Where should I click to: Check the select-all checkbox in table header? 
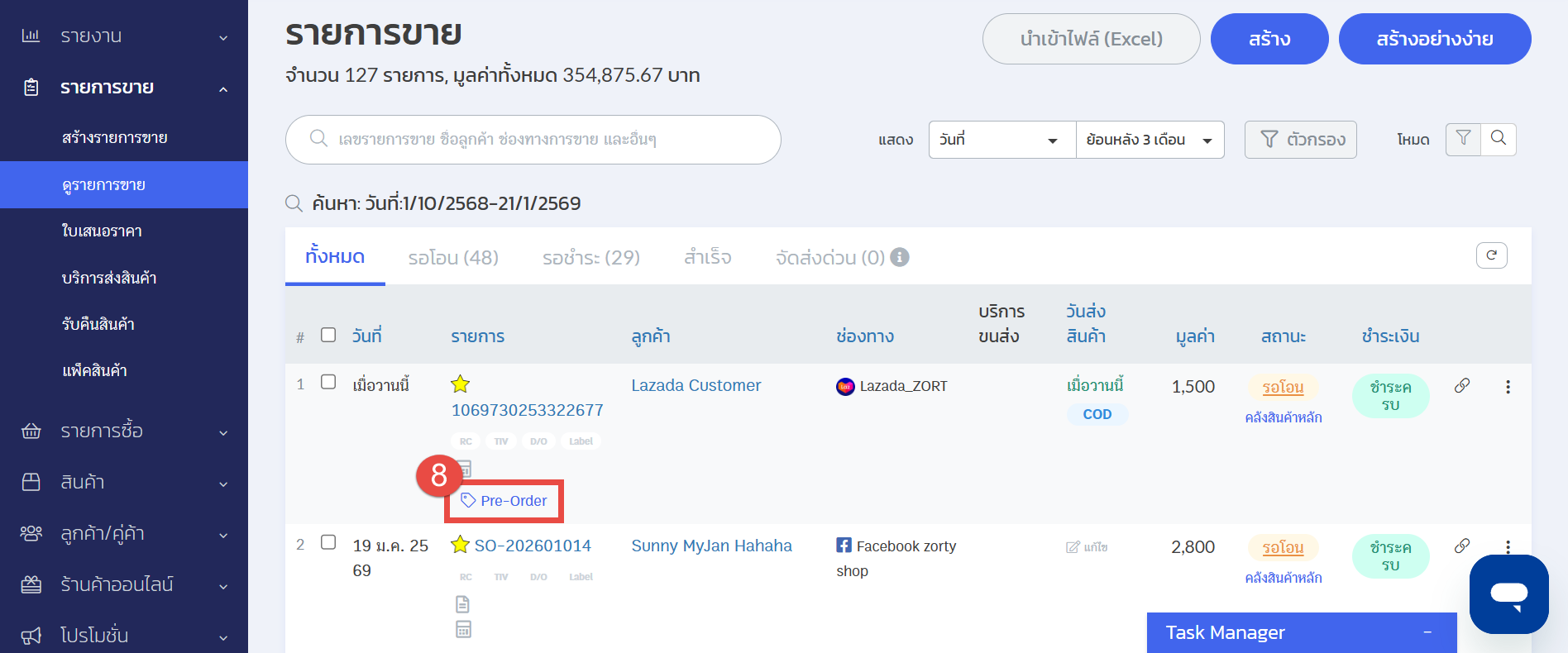click(328, 335)
